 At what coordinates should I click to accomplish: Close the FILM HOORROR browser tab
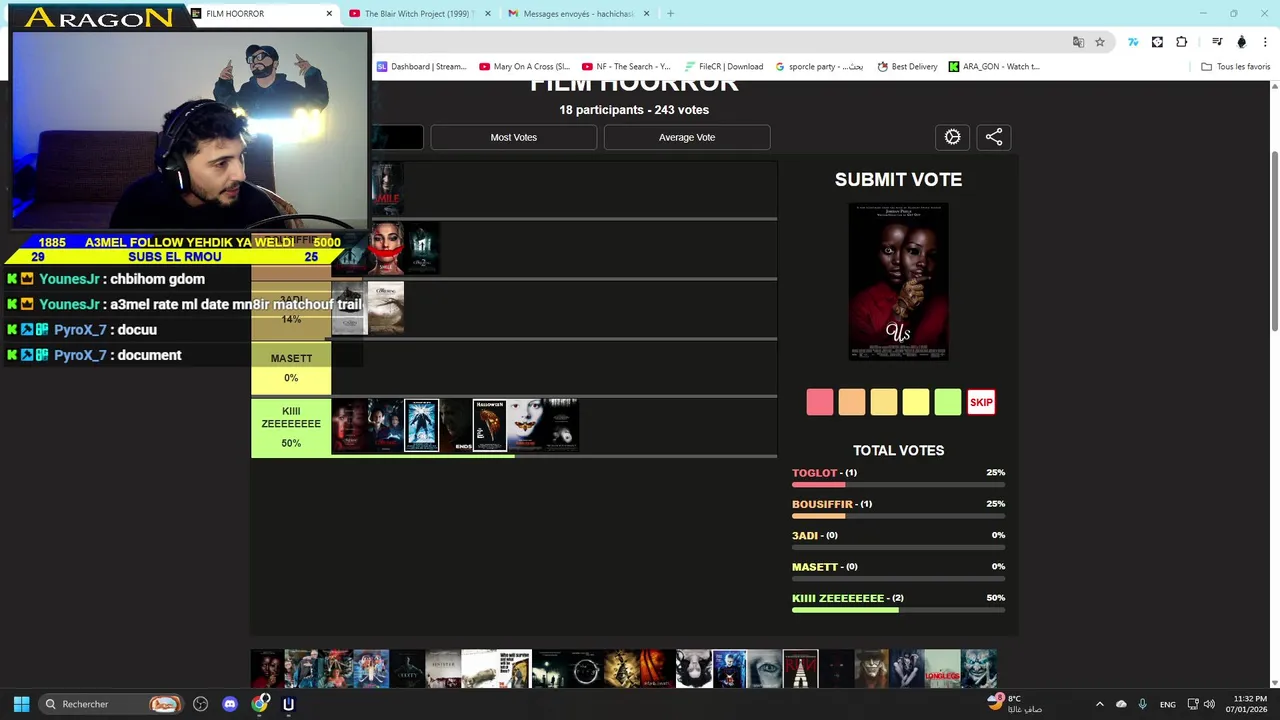pos(329,14)
